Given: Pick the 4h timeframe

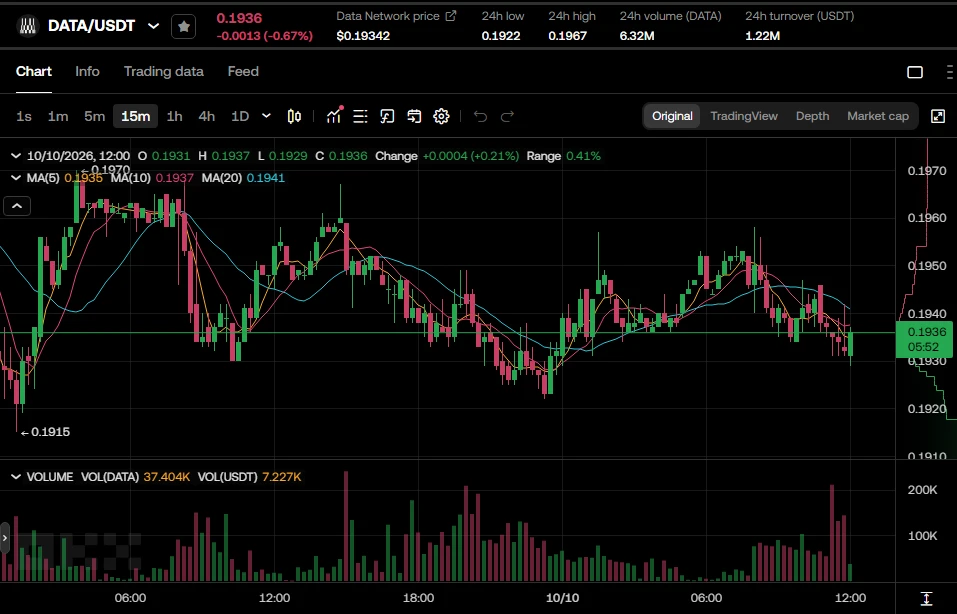Looking at the screenshot, I should click(x=207, y=116).
